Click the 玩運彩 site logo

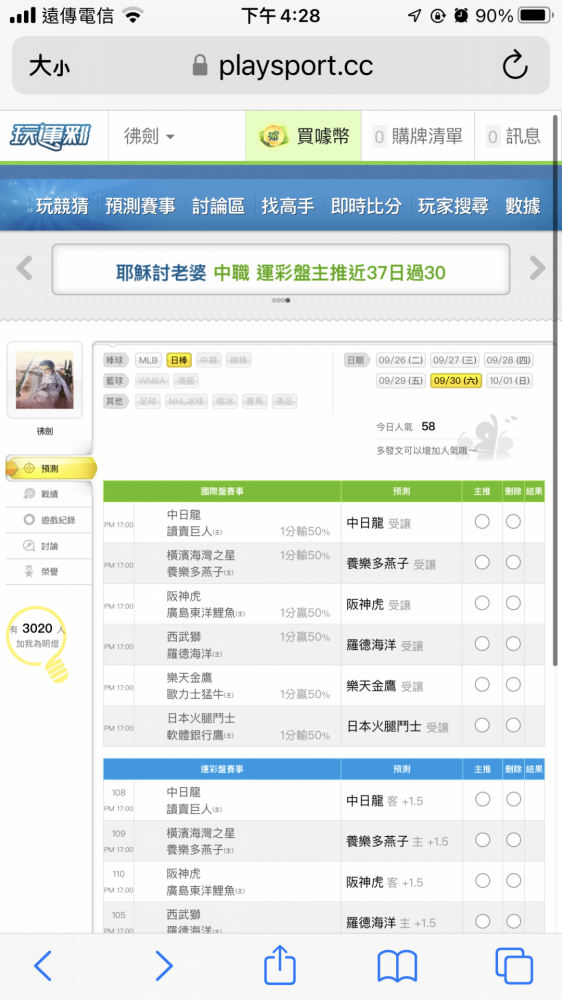[x=50, y=136]
